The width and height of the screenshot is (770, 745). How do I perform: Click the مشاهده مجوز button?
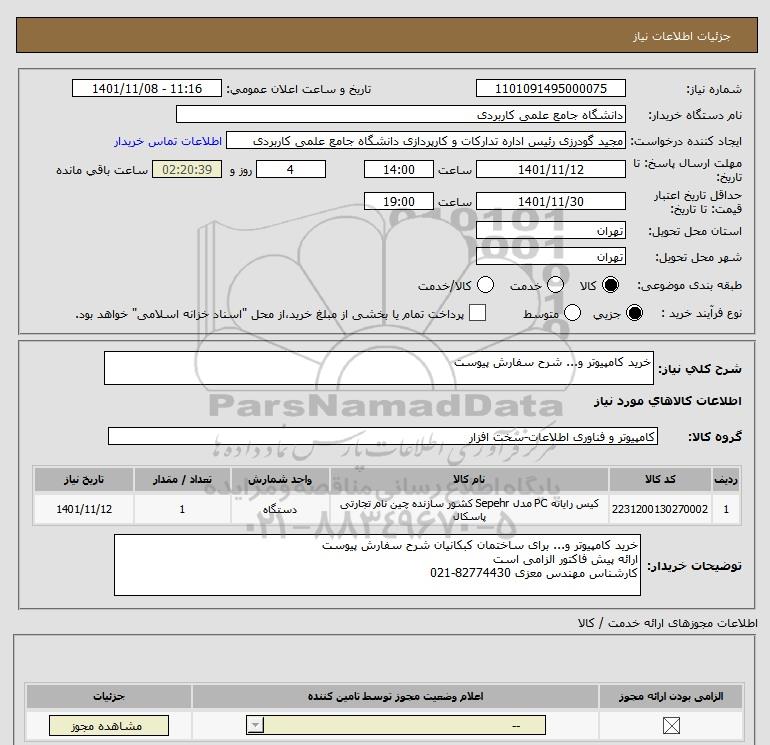109,725
